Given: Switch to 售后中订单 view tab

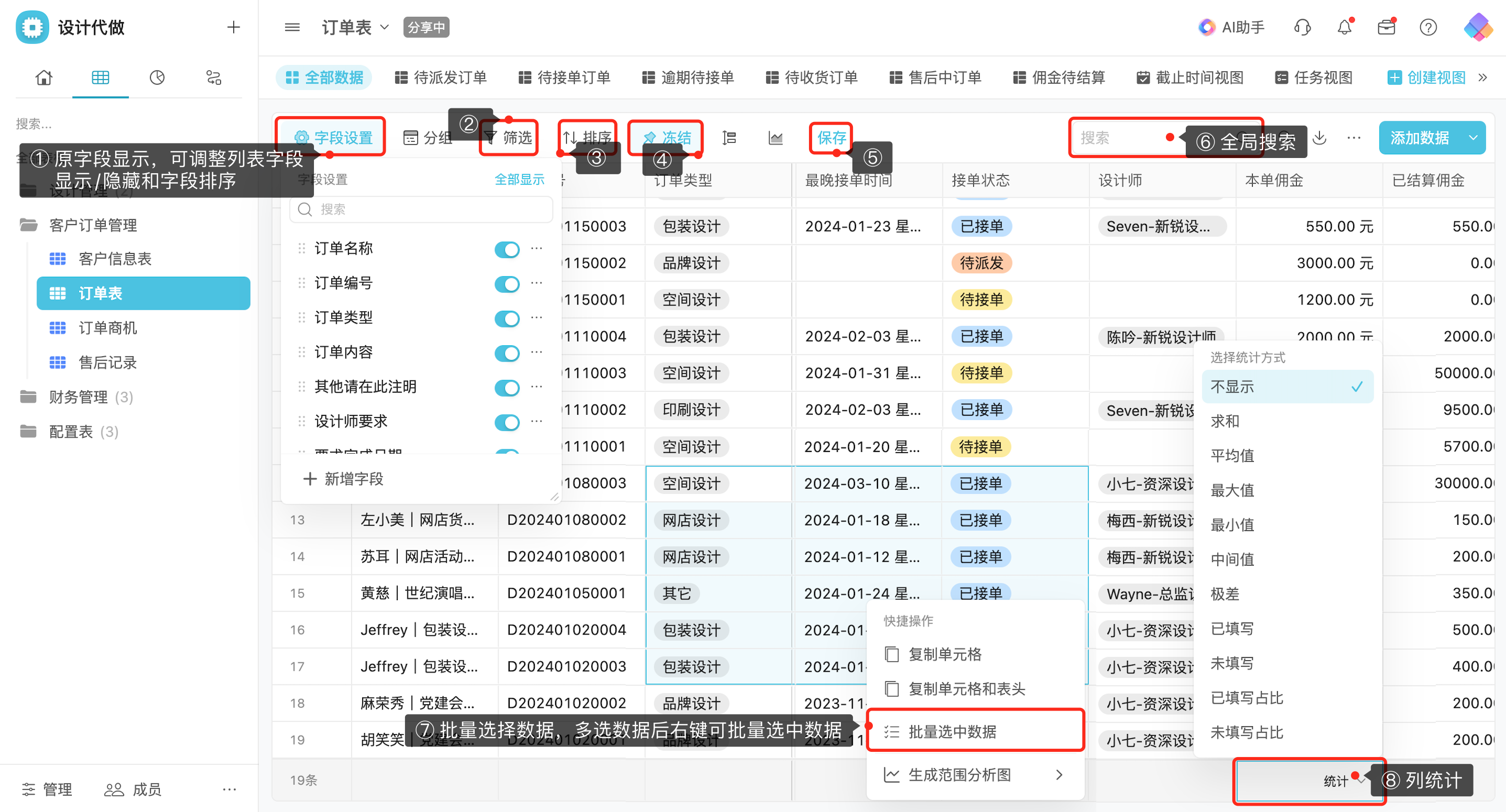Looking at the screenshot, I should coord(936,77).
